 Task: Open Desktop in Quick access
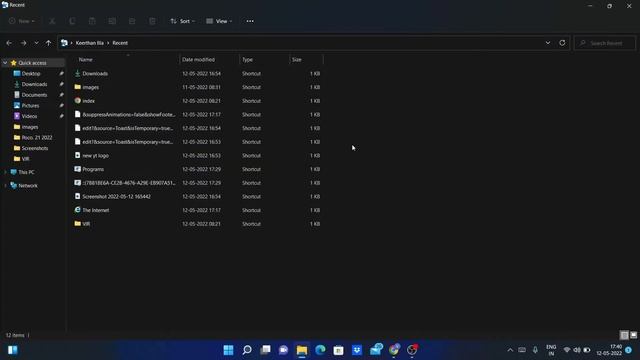[31, 73]
